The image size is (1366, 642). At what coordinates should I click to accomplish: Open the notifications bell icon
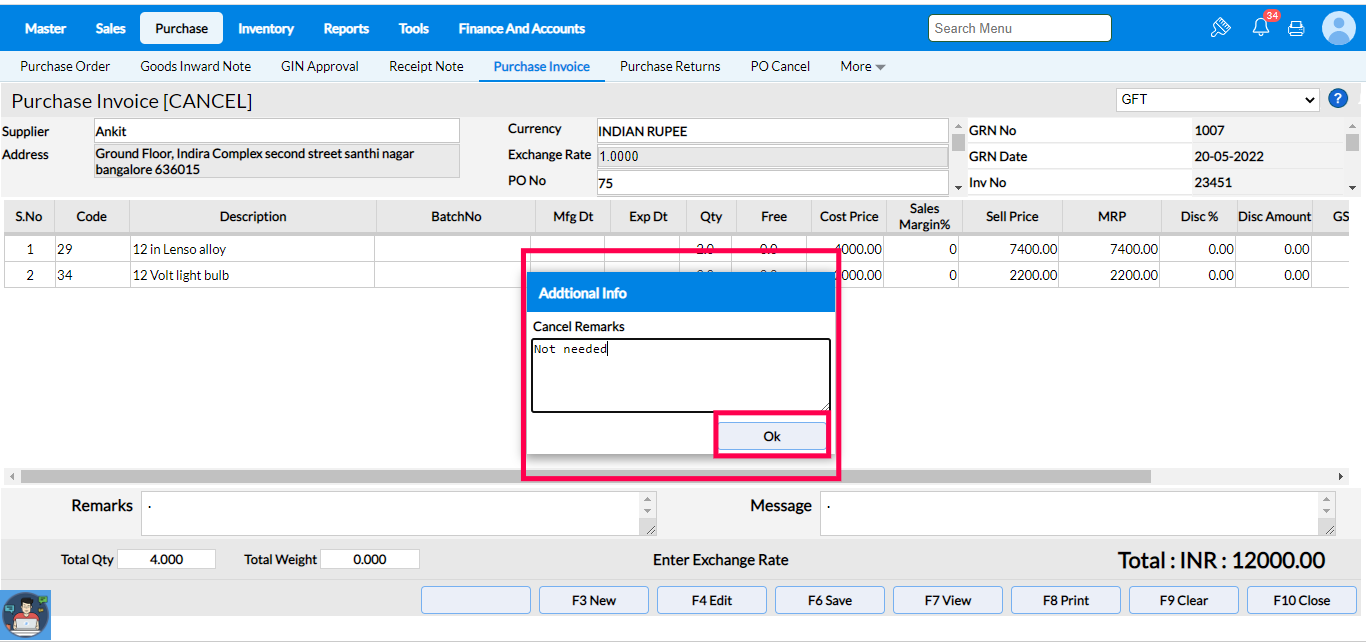pyautogui.click(x=1261, y=28)
